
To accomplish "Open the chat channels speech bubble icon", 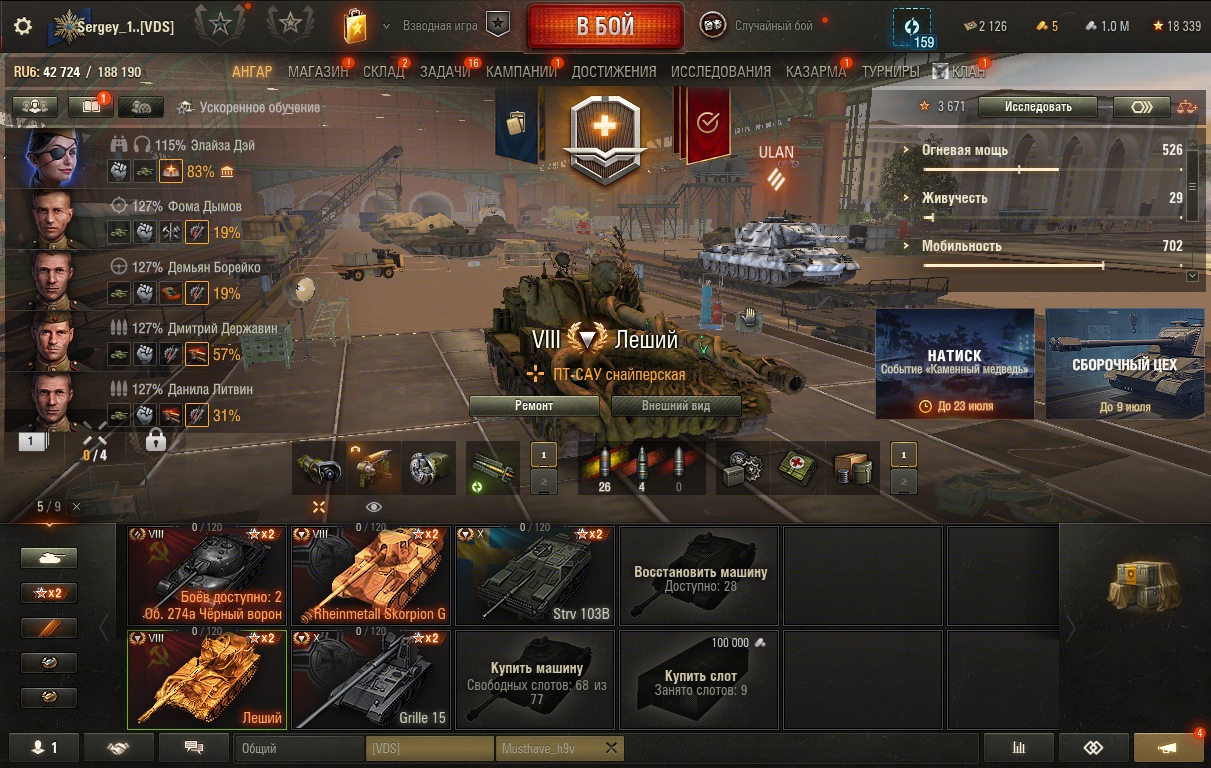I will tap(194, 747).
